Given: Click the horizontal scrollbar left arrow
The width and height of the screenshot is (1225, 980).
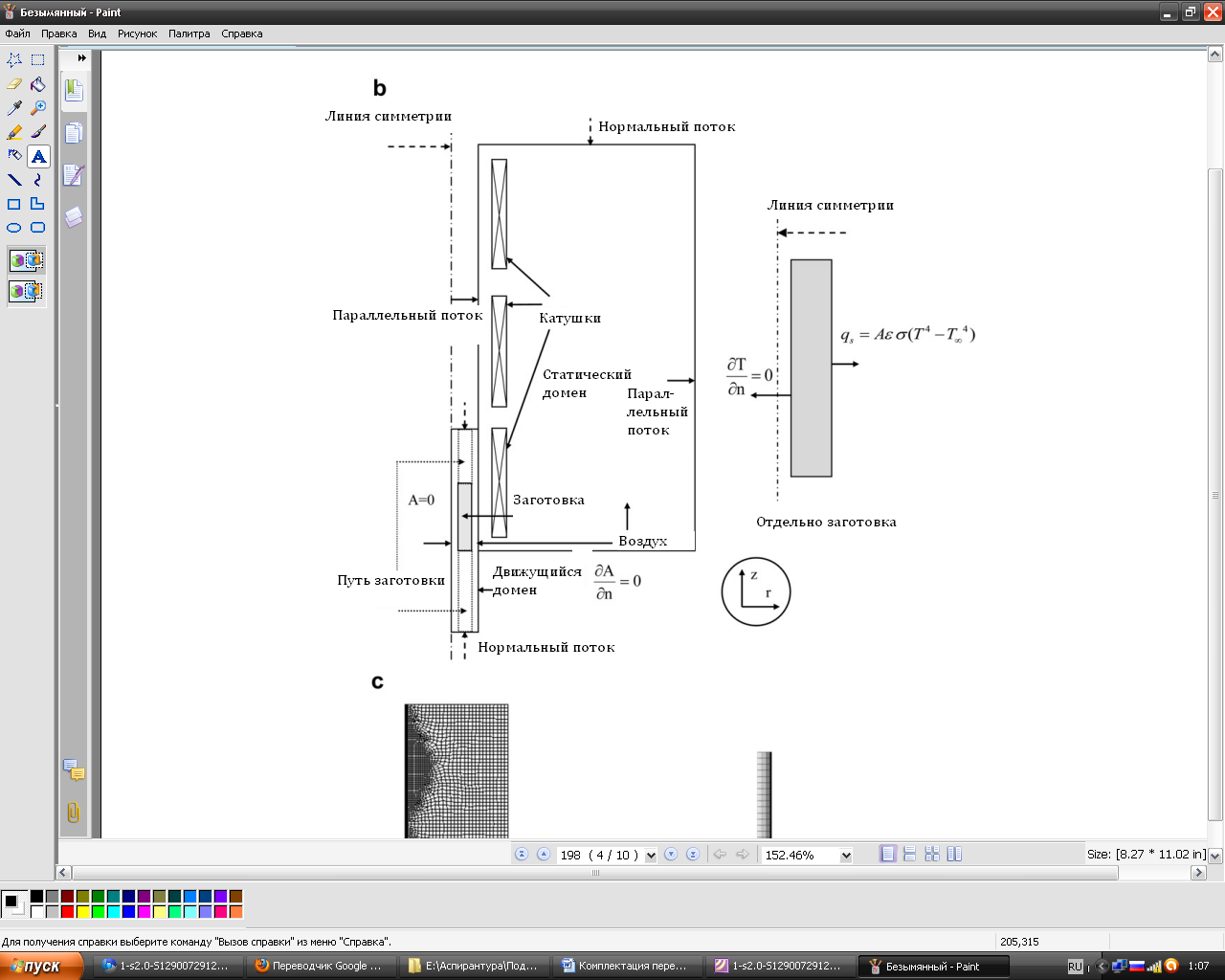Looking at the screenshot, I should (64, 873).
